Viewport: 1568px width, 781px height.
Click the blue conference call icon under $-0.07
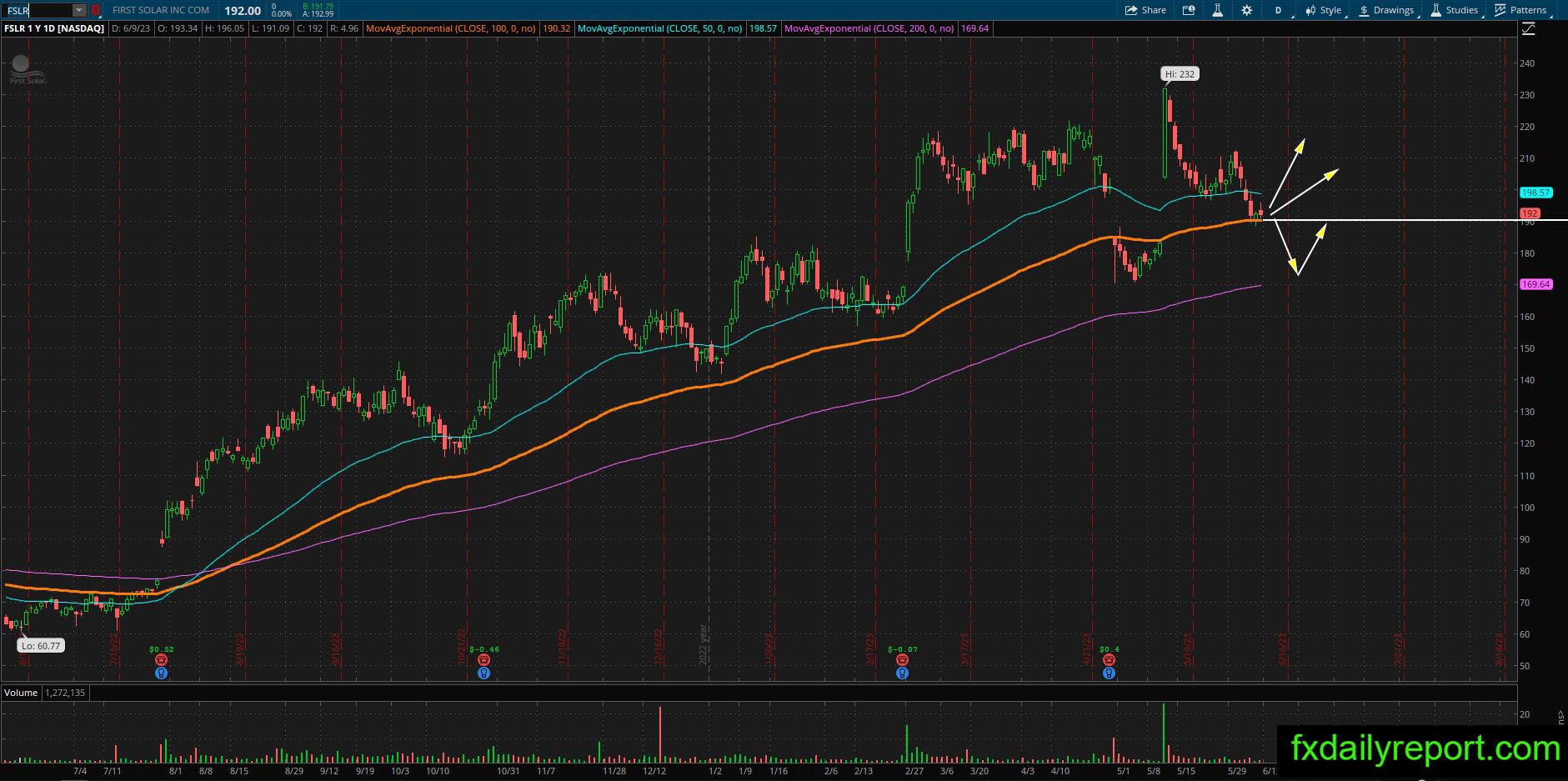[x=902, y=673]
